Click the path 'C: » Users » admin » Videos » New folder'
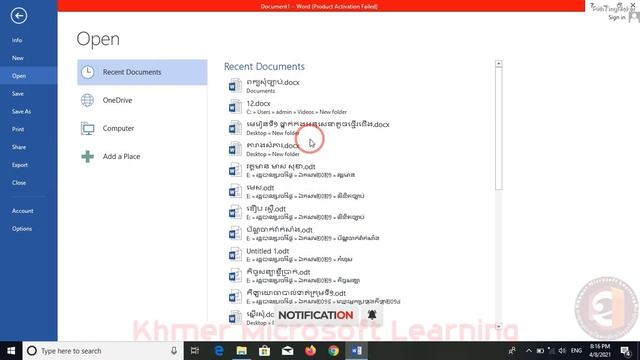This screenshot has height=360, width=640. point(296,112)
